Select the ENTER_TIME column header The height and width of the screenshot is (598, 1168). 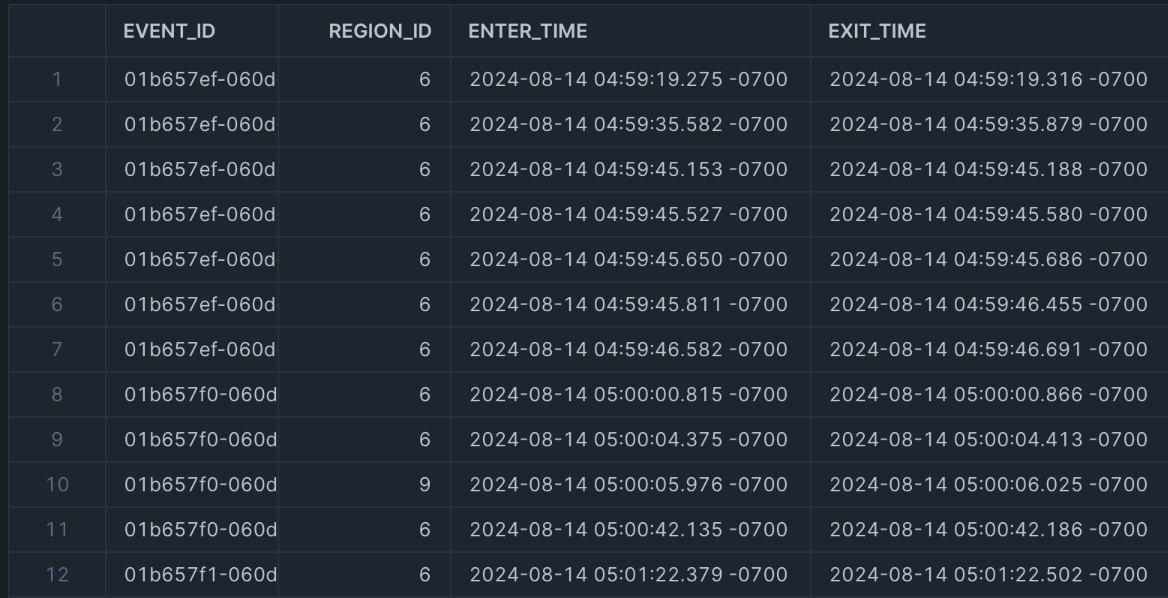pyautogui.click(x=528, y=31)
